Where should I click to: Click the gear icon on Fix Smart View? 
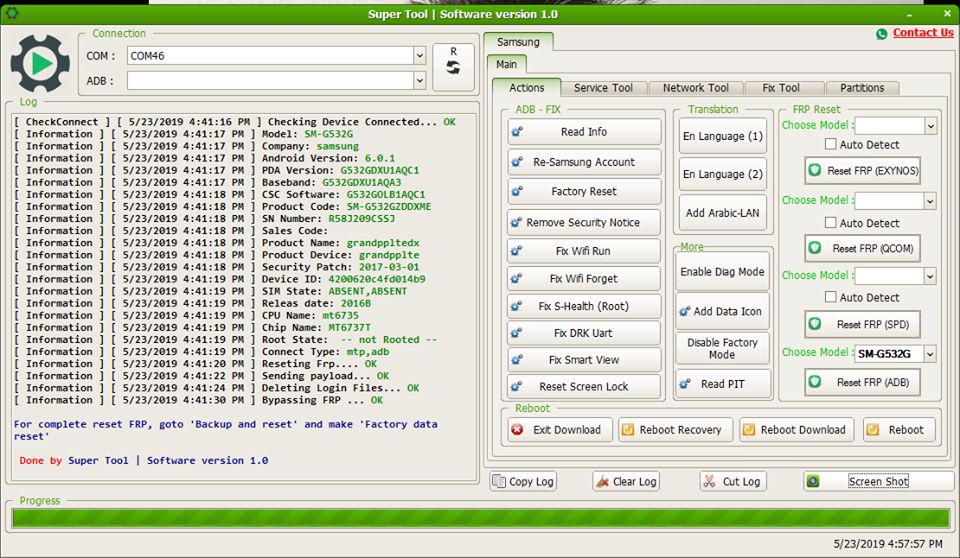[517, 360]
